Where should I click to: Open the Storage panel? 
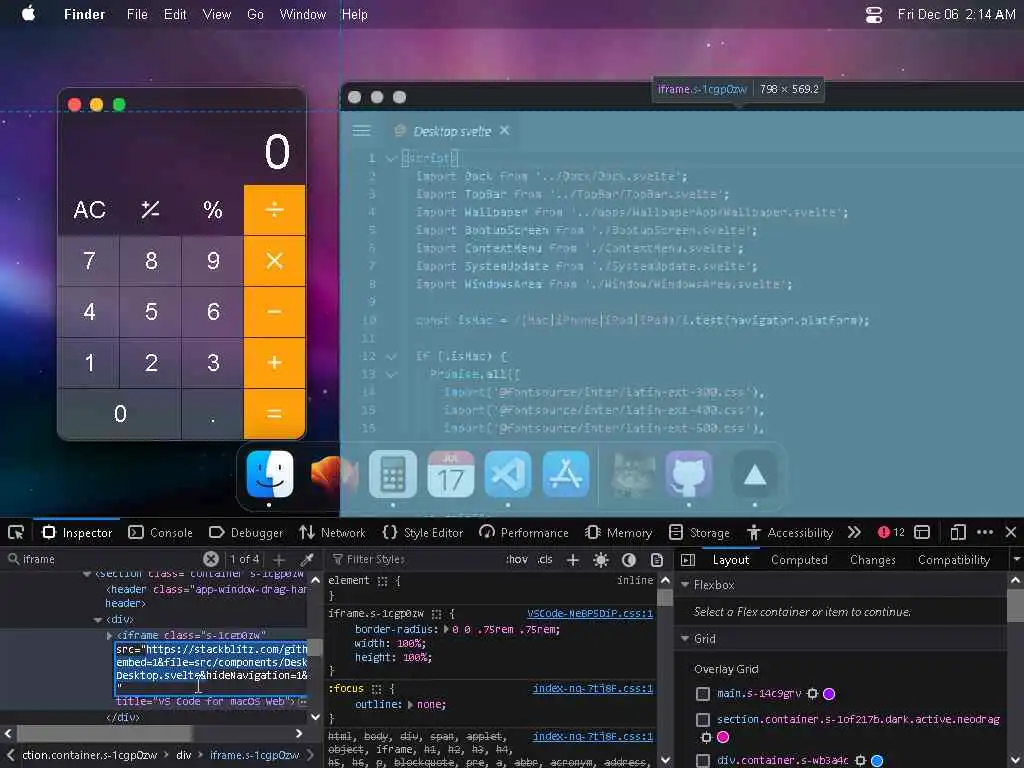(699, 532)
